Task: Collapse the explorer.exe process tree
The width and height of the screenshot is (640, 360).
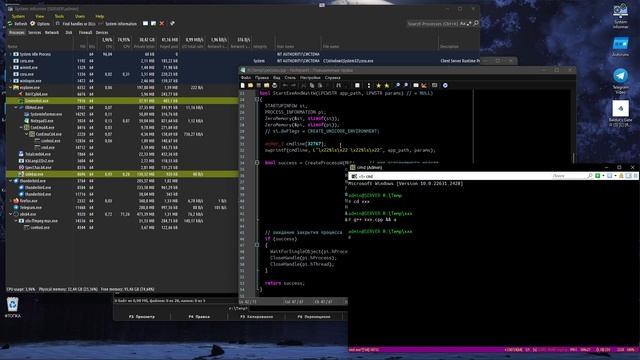Action: (x=11, y=87)
